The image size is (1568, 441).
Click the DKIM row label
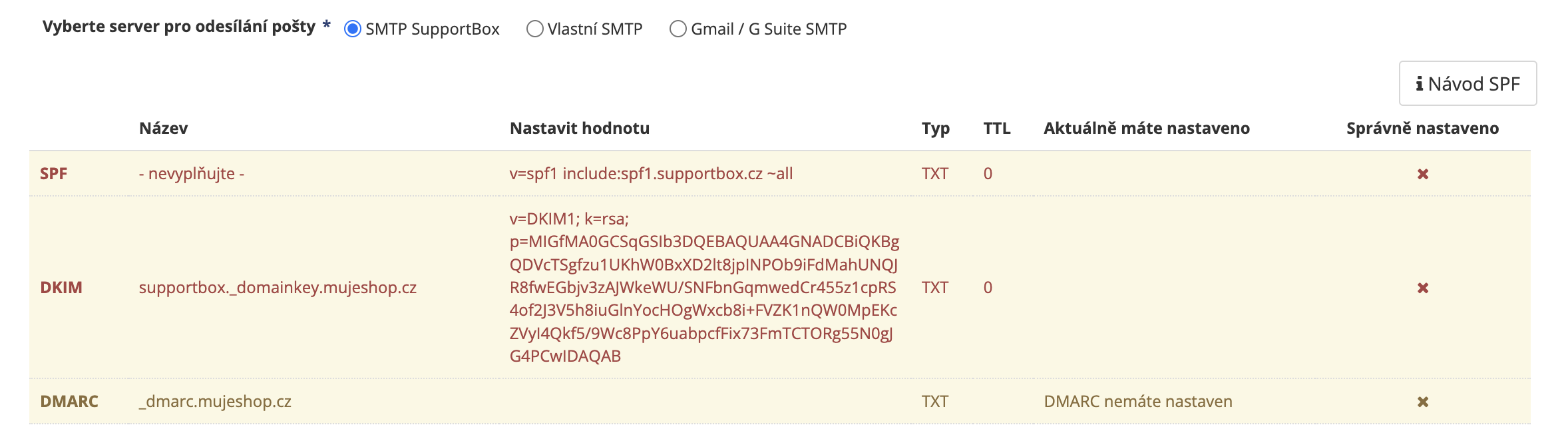(x=61, y=288)
